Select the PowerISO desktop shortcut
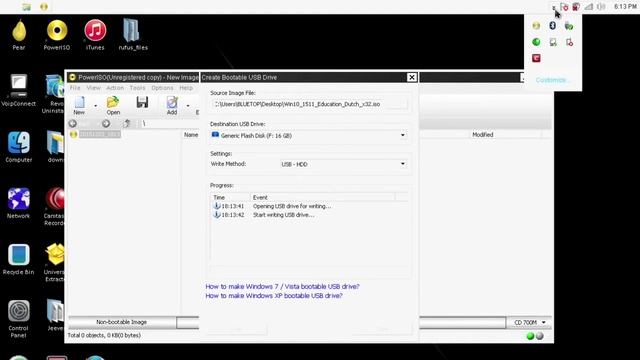Image resolution: width=640 pixels, height=360 pixels. 57,35
